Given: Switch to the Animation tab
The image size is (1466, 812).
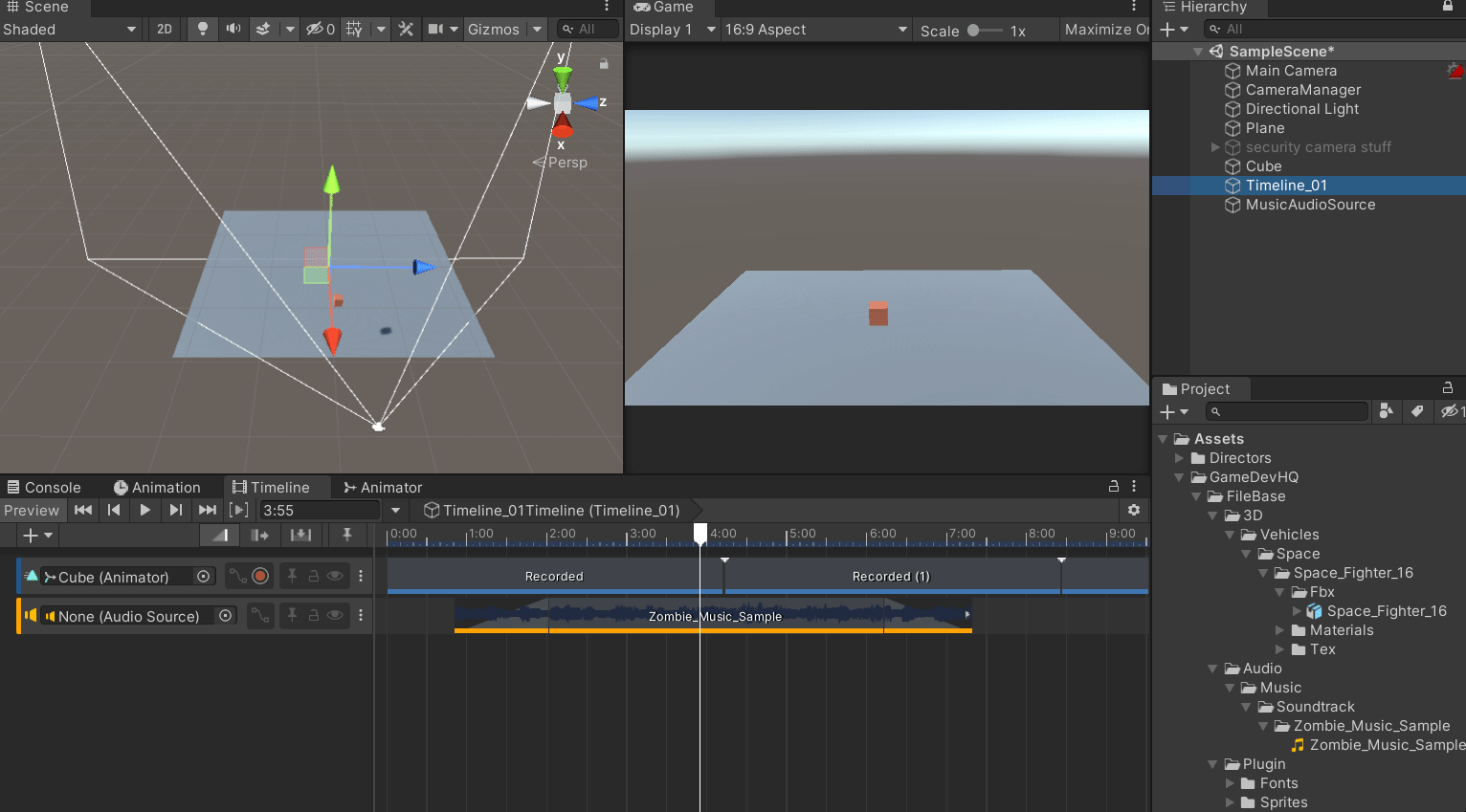Looking at the screenshot, I should tap(157, 487).
